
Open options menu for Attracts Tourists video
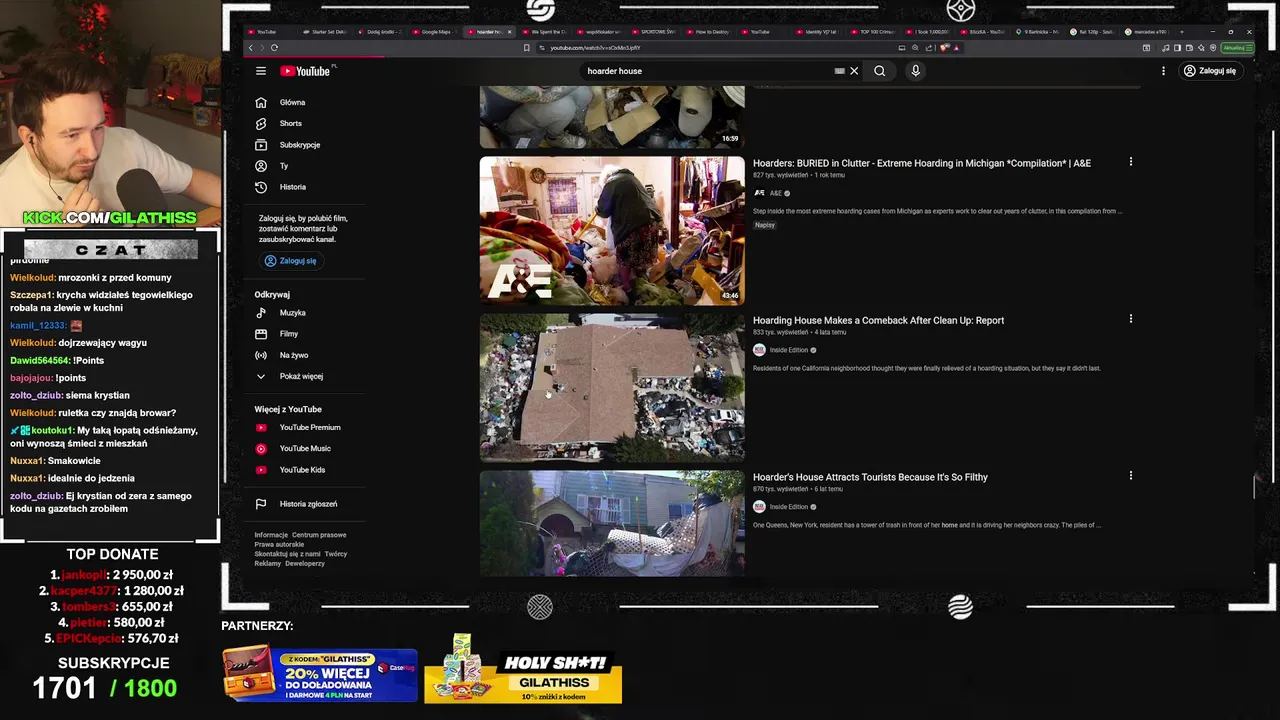(x=1131, y=476)
